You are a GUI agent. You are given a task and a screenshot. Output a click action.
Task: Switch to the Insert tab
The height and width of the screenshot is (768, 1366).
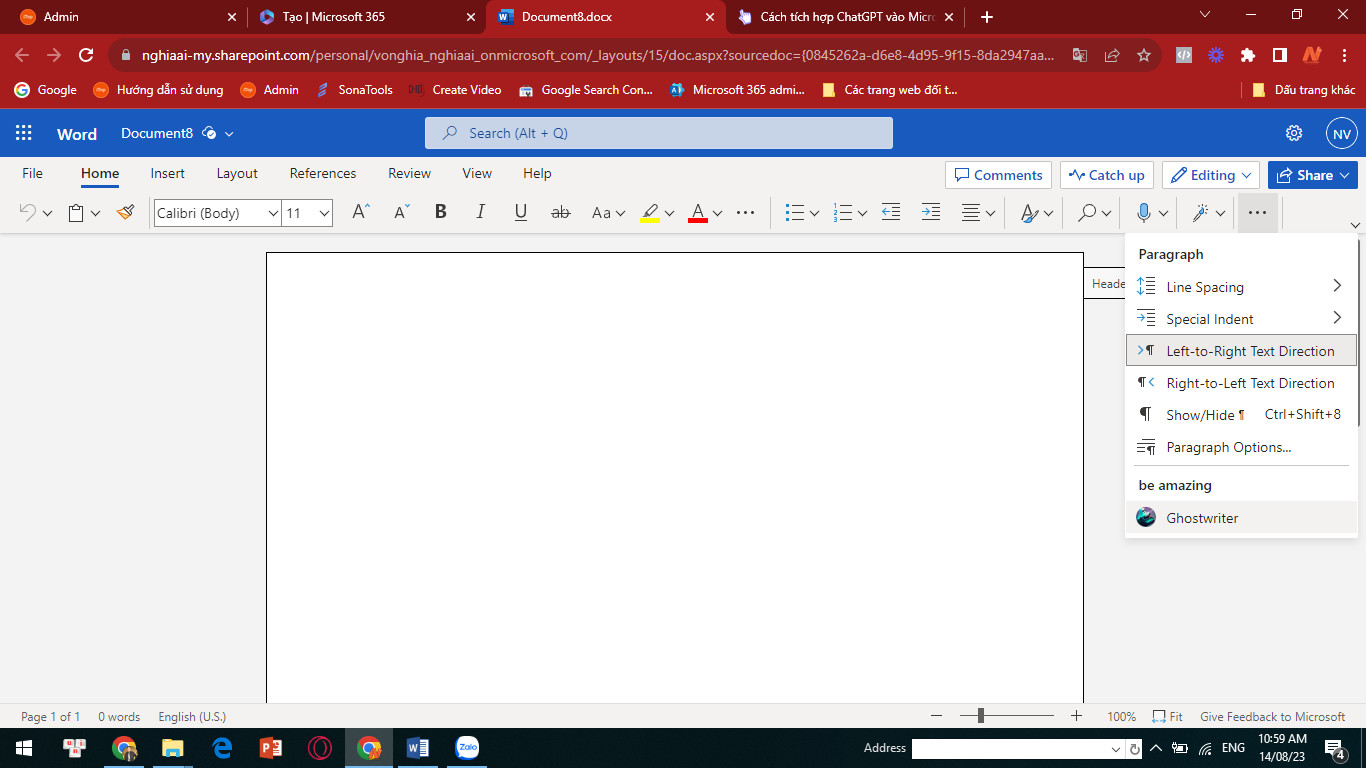click(x=167, y=173)
